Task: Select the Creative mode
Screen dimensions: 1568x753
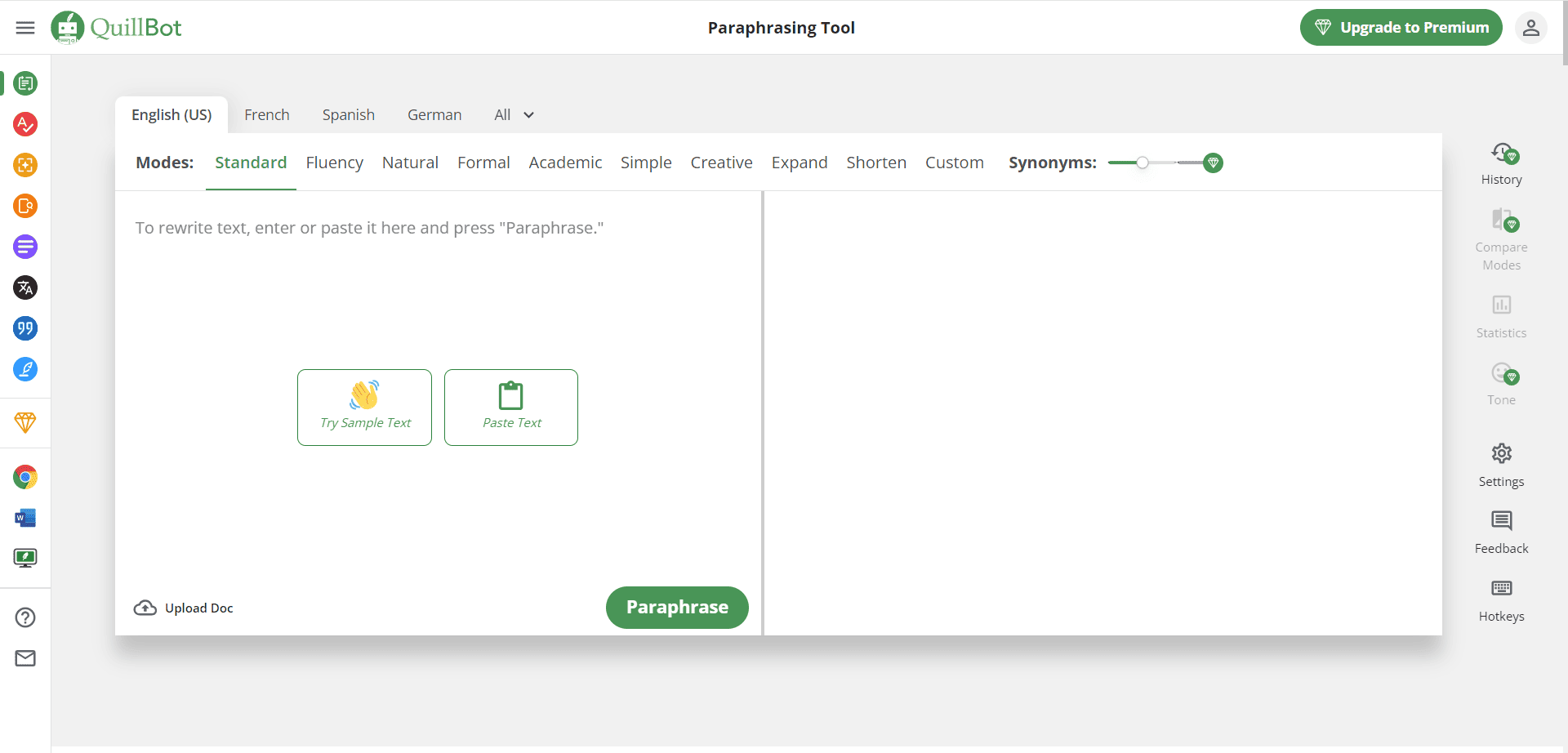Action: tap(721, 163)
